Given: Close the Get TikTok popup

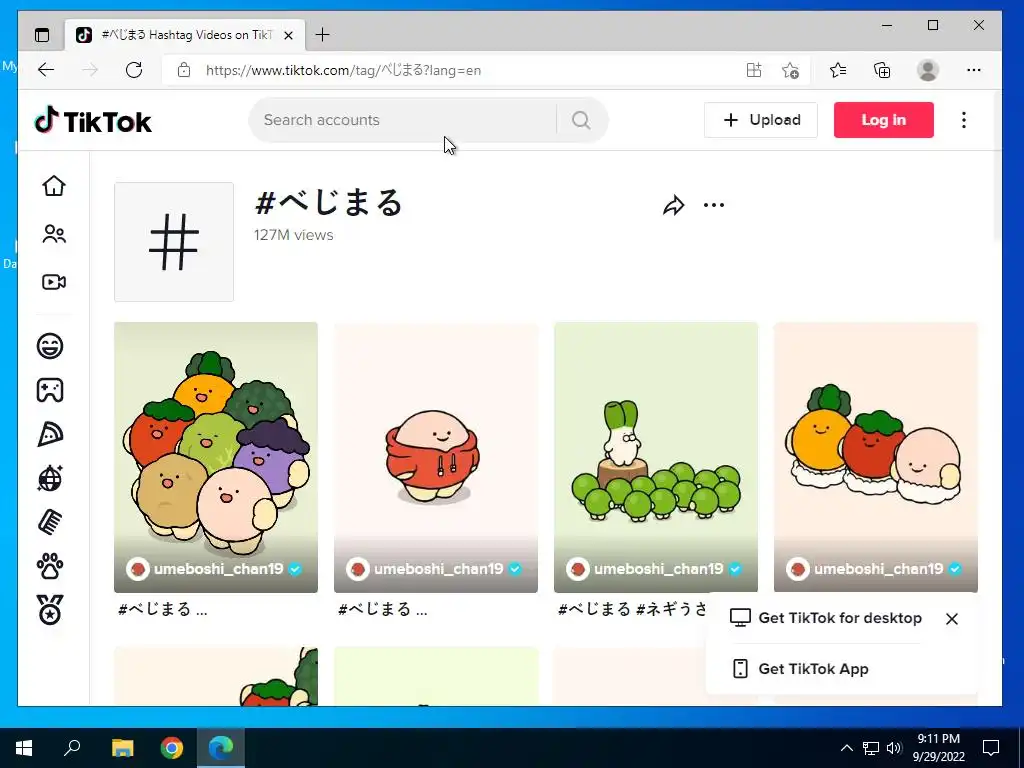Looking at the screenshot, I should click(x=952, y=618).
